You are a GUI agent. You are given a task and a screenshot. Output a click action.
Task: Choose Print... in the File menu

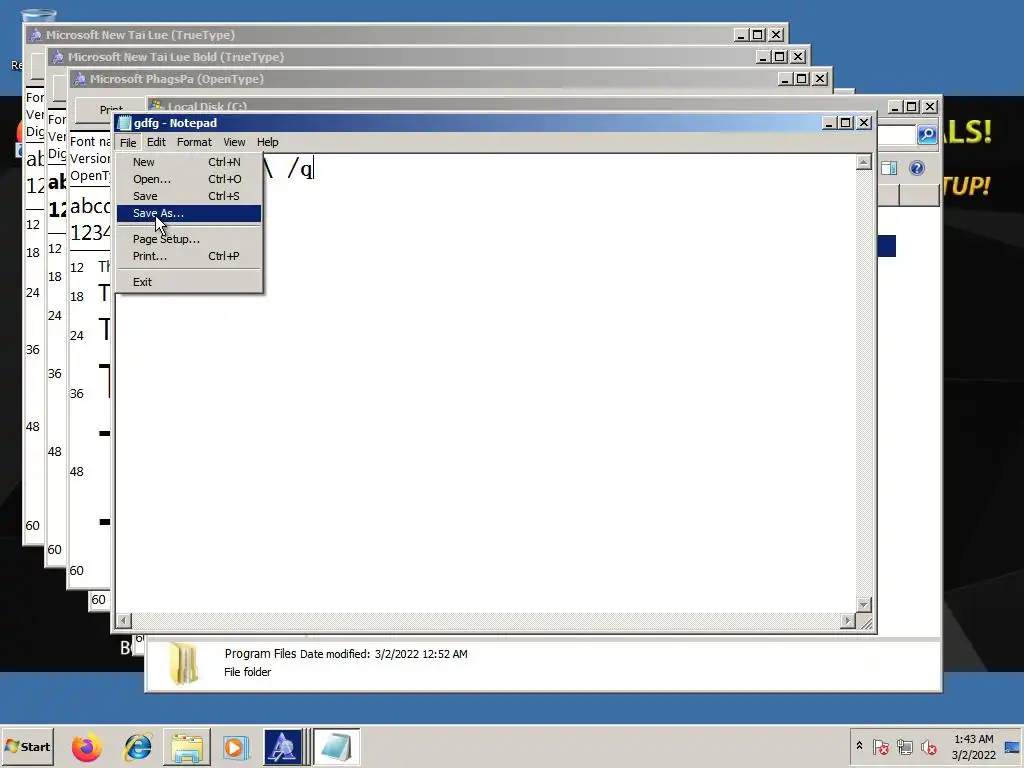coord(189,256)
